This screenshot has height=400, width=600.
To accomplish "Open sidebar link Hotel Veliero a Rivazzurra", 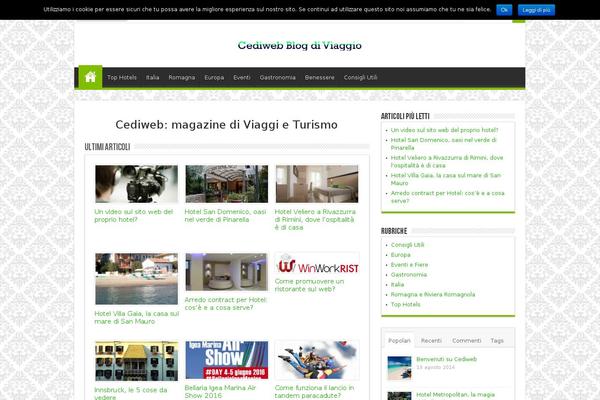I will 447,161.
